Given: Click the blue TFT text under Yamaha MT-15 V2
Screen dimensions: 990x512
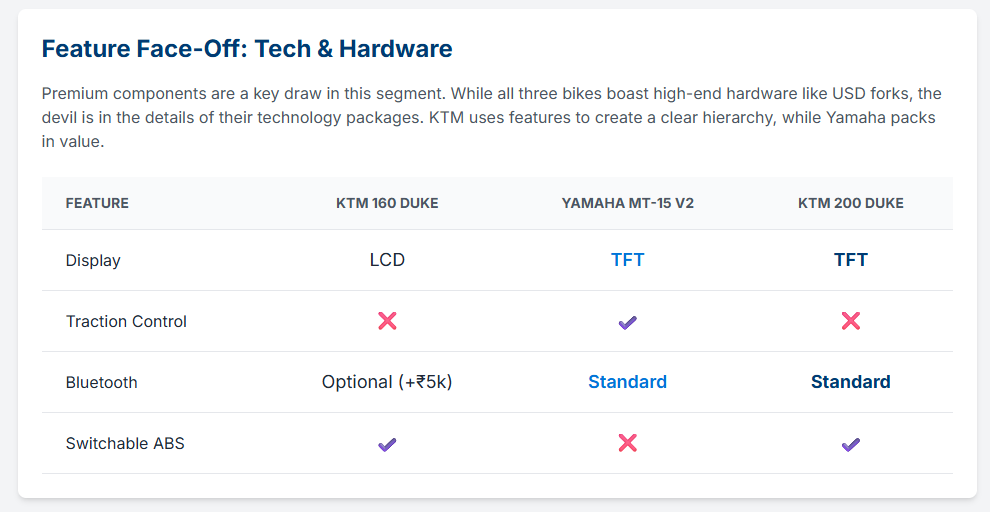Looking at the screenshot, I should click(x=627, y=260).
